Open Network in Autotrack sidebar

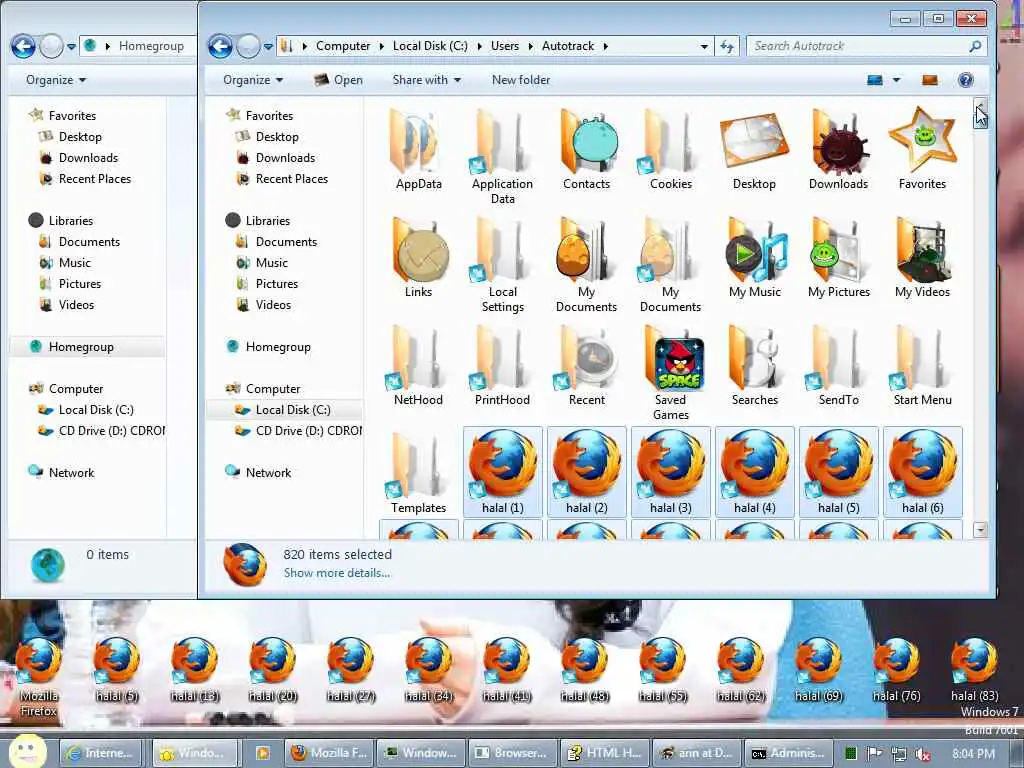268,472
